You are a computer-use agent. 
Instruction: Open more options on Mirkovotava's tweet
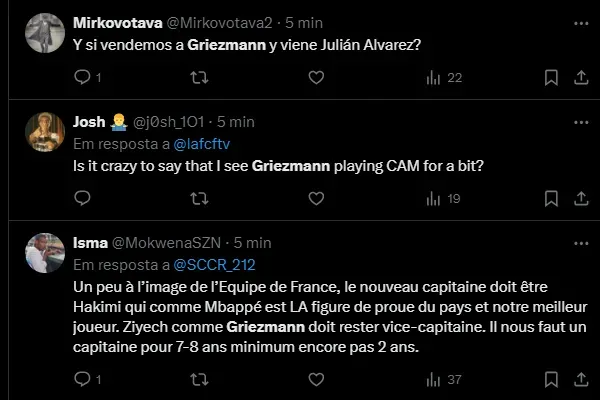coord(580,22)
